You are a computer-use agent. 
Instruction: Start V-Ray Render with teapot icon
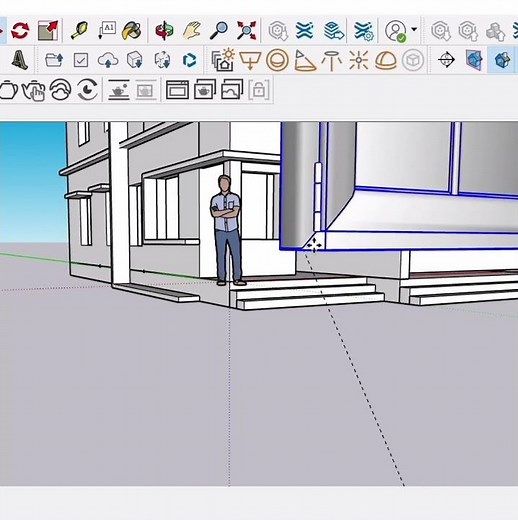tap(8, 89)
